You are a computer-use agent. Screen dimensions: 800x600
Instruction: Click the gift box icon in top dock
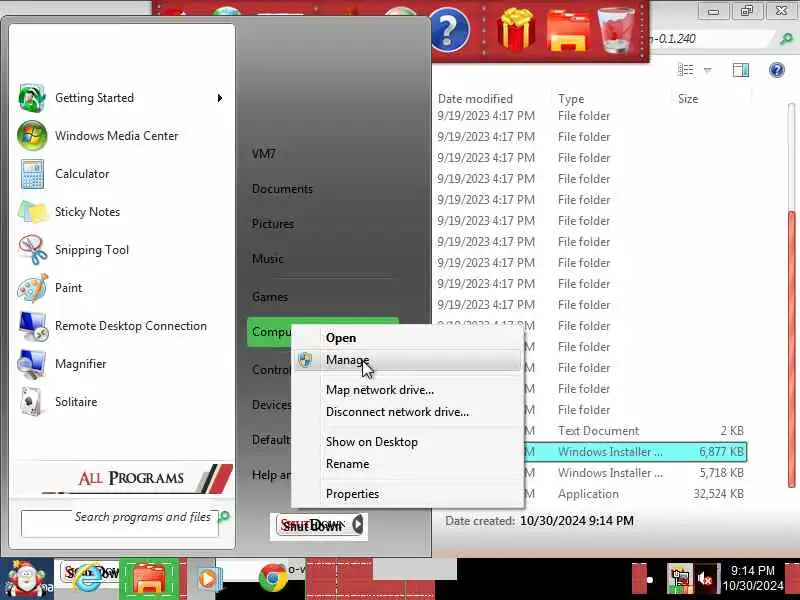tap(516, 30)
